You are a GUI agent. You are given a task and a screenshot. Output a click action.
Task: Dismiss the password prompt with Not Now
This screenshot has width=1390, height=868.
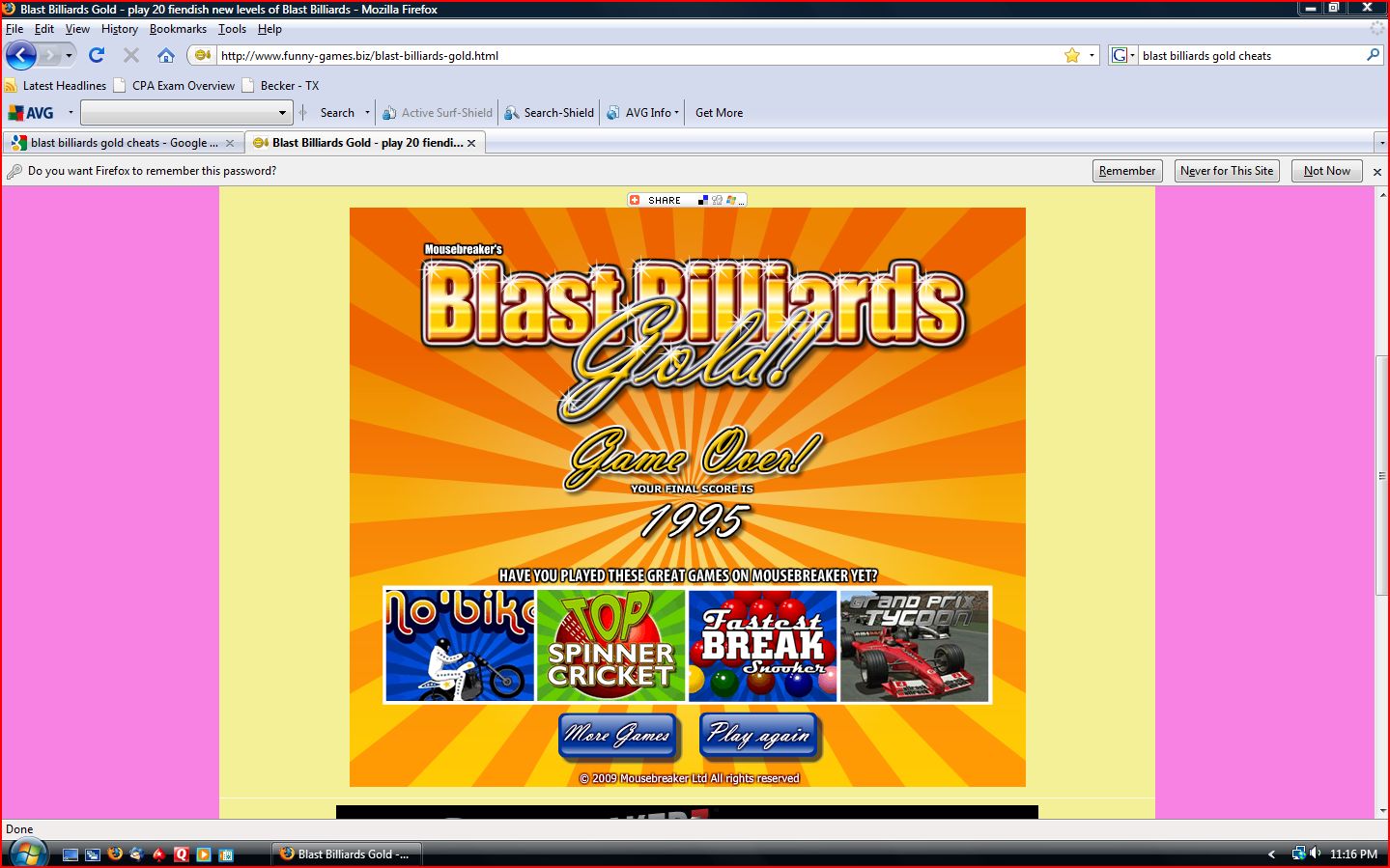point(1325,171)
